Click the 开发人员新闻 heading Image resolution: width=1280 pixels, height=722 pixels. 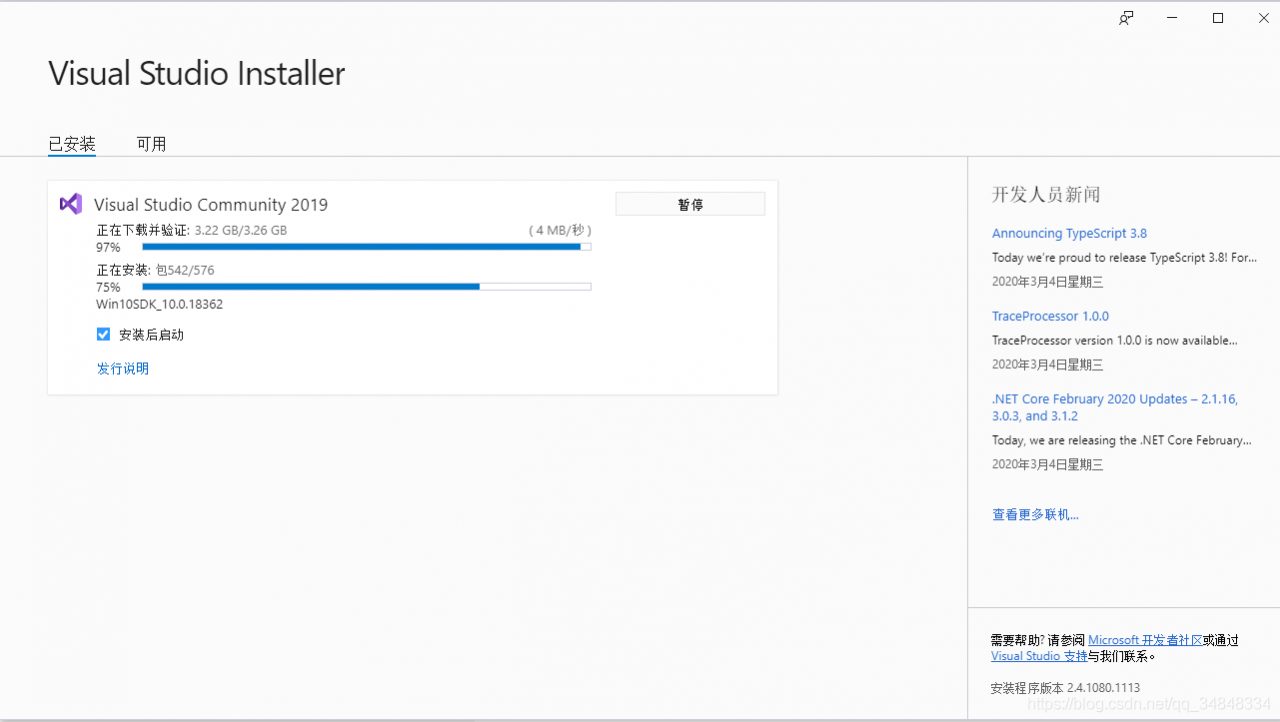1046,194
